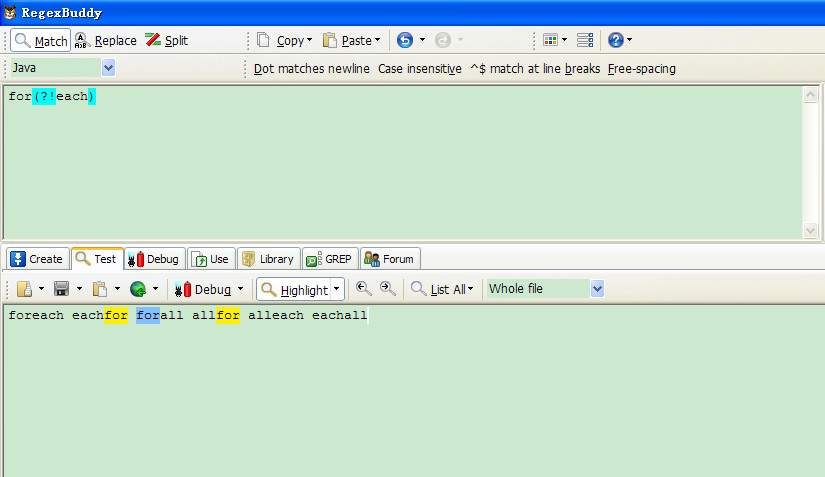
Task: Switch to Split mode
Action: 167,40
